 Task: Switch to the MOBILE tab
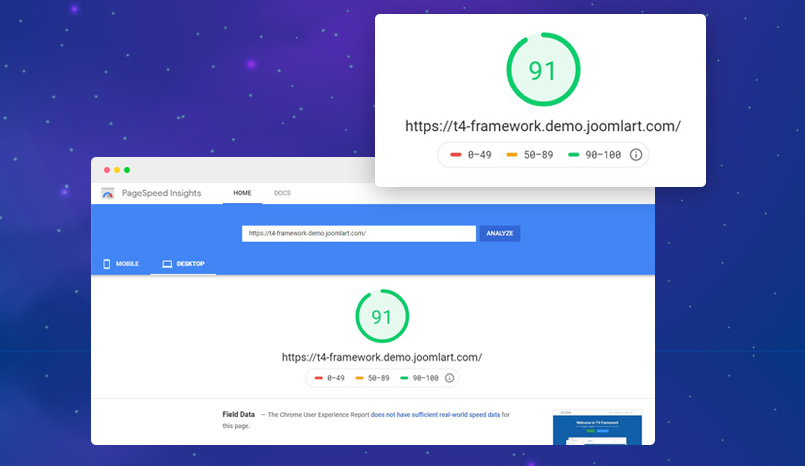point(121,264)
